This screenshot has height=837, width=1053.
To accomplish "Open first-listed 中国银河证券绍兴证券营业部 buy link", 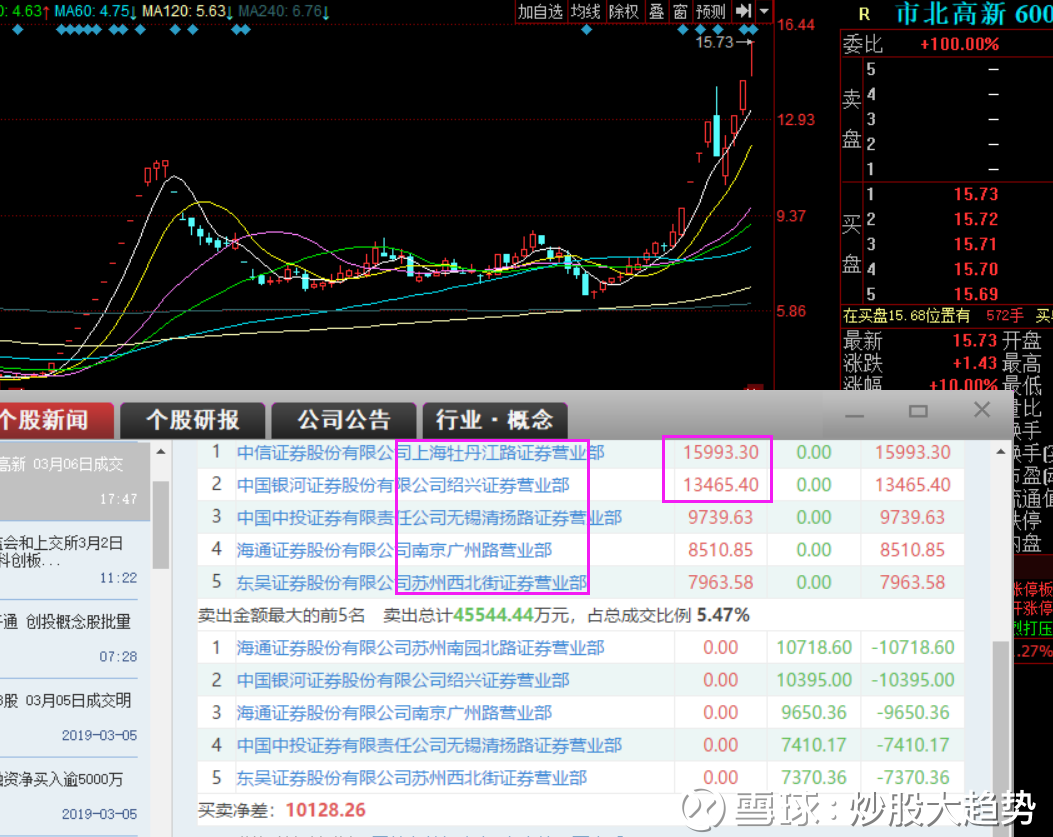I will tap(403, 485).
